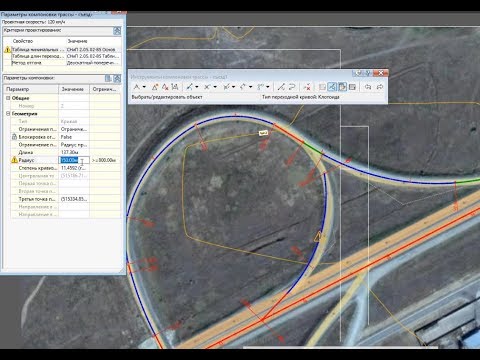
Task: Open the alignment grid view icon
Action: 352,87
